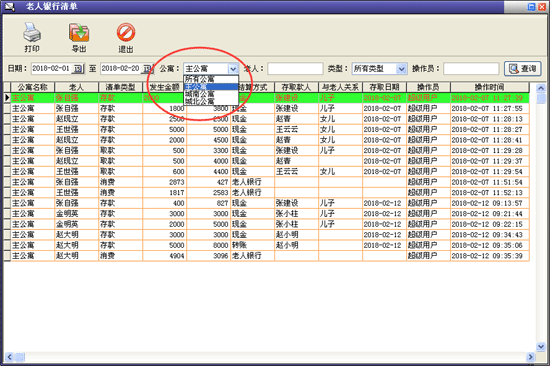
Task: Open the start date calendar picker
Action: [x=78, y=68]
